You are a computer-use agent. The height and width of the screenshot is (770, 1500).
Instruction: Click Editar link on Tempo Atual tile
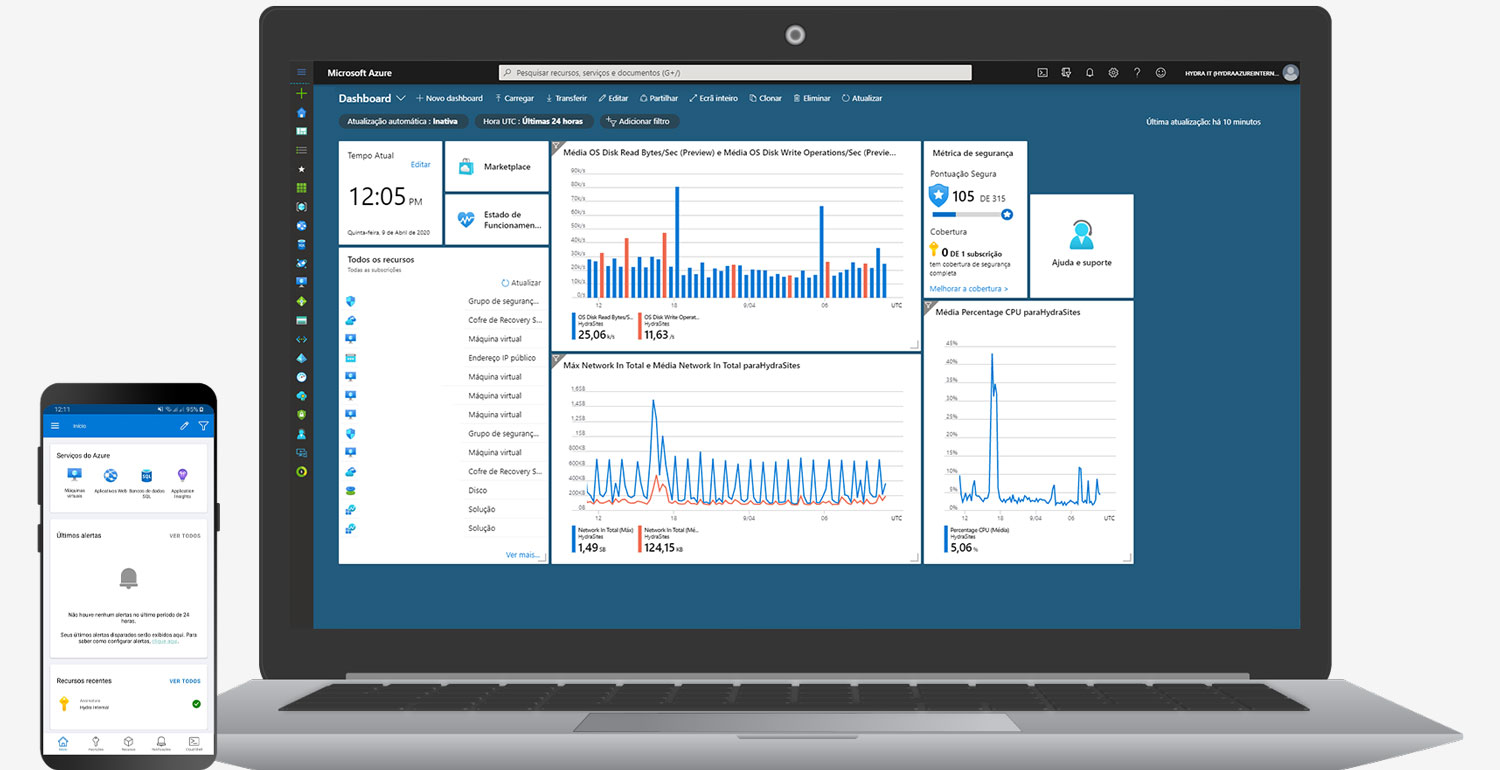[421, 164]
